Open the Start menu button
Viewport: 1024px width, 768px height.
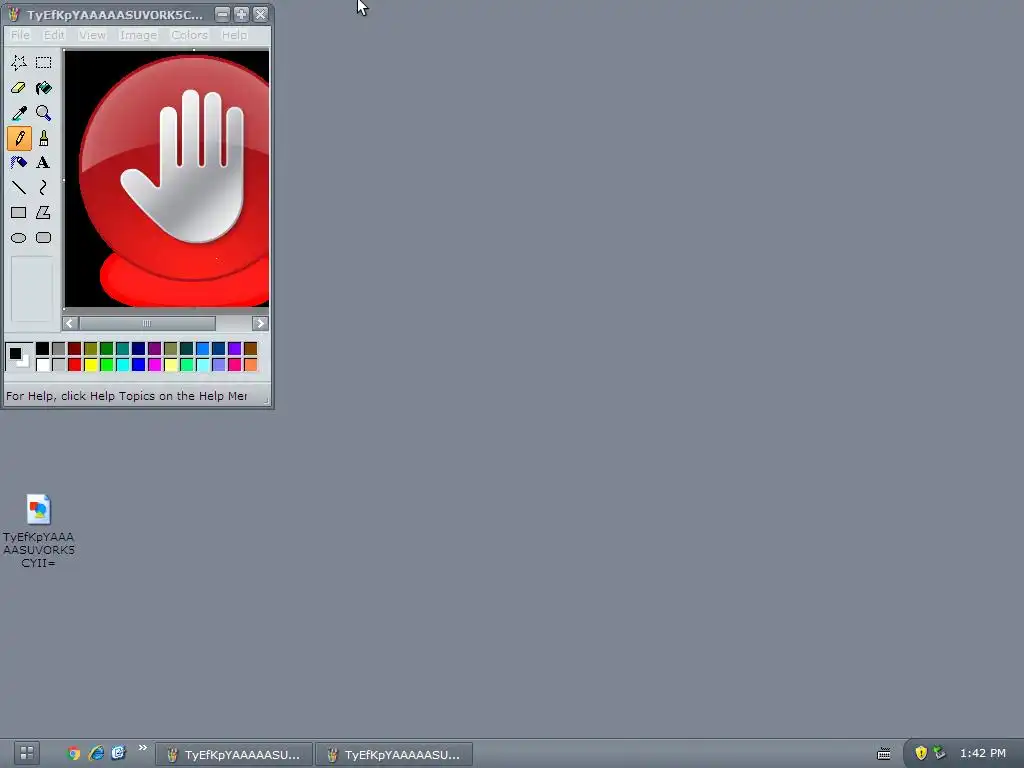pyautogui.click(x=27, y=752)
